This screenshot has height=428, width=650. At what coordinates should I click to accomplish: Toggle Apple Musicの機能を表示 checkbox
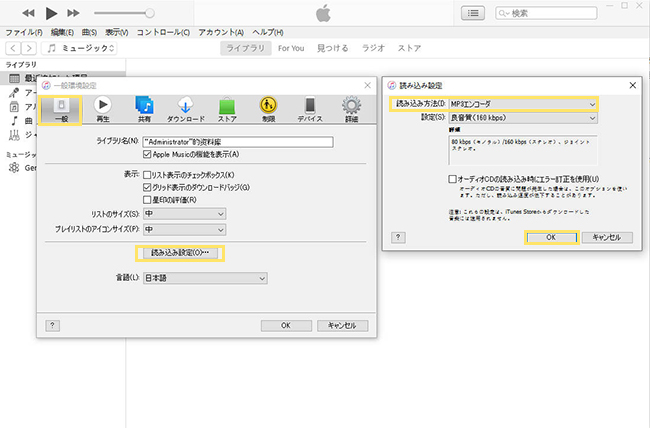pos(147,154)
